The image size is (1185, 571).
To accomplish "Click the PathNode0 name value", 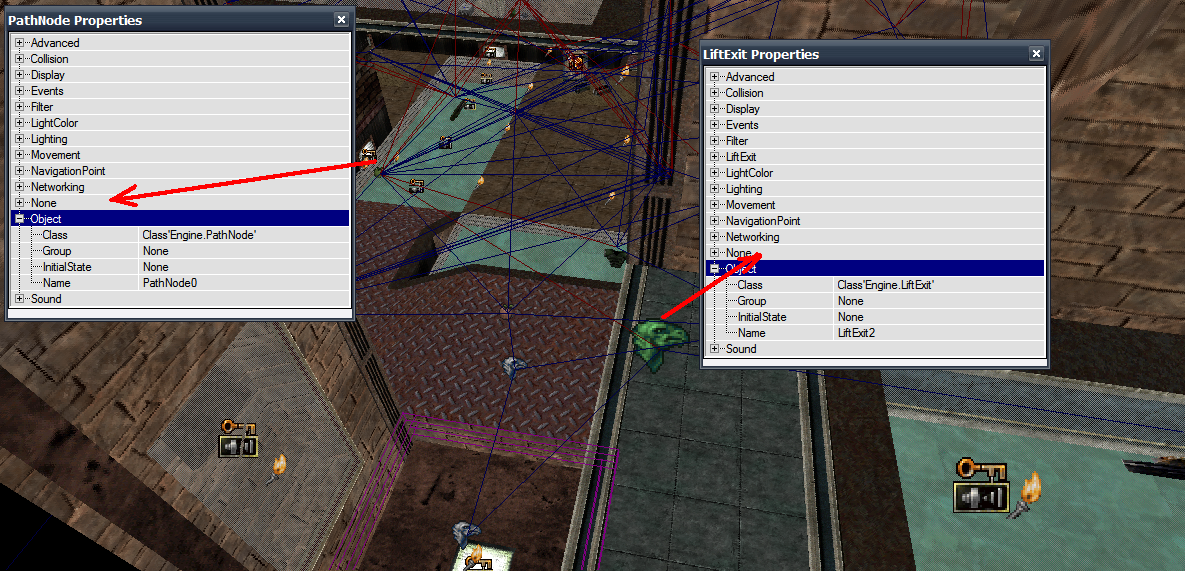I will (244, 283).
